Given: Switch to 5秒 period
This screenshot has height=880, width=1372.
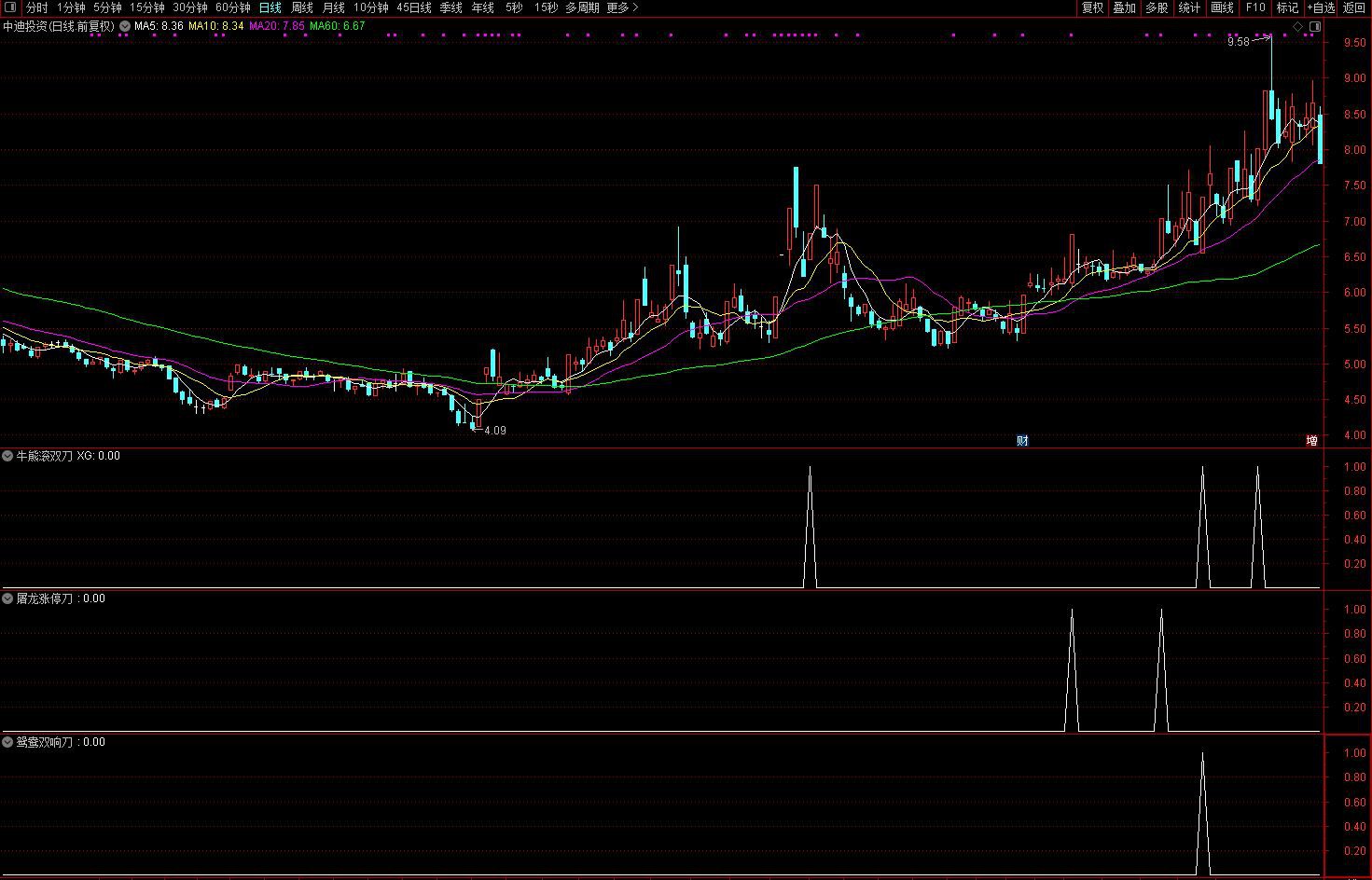Looking at the screenshot, I should 514,7.
